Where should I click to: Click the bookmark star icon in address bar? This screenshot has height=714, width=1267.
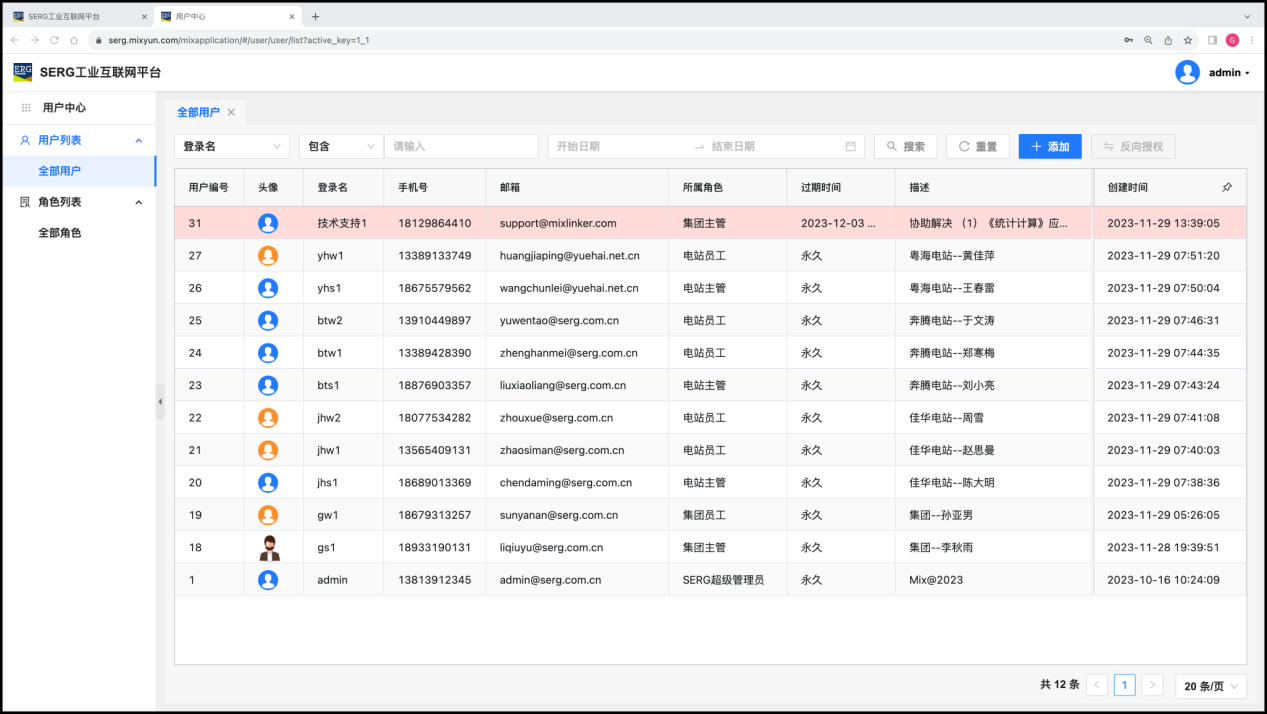click(1188, 40)
